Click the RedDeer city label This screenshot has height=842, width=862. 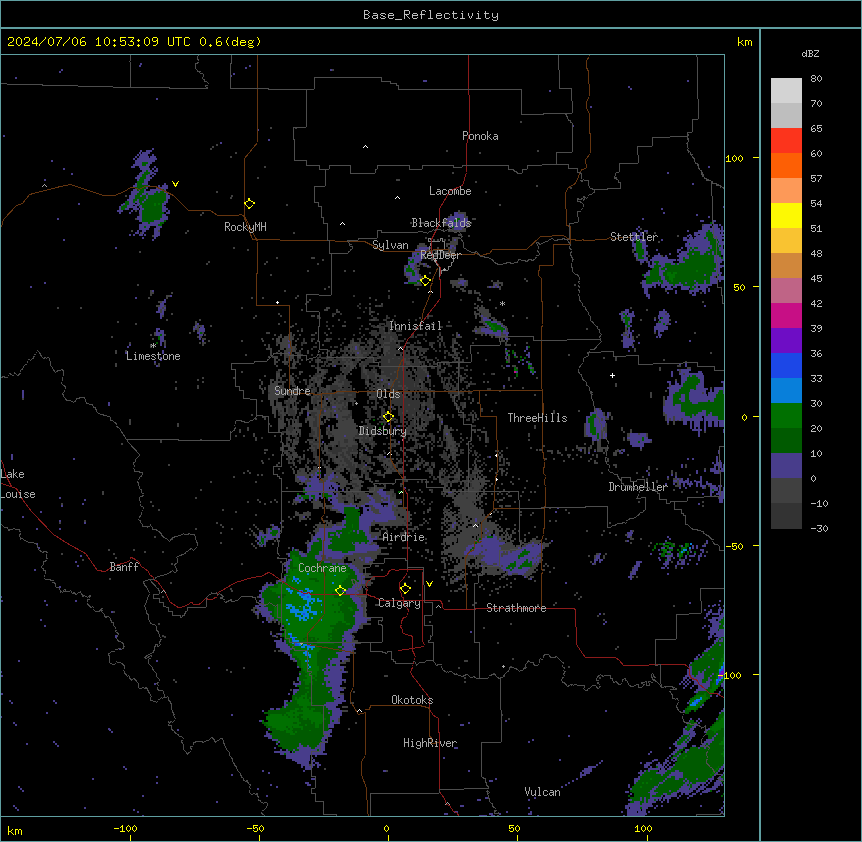coord(440,255)
